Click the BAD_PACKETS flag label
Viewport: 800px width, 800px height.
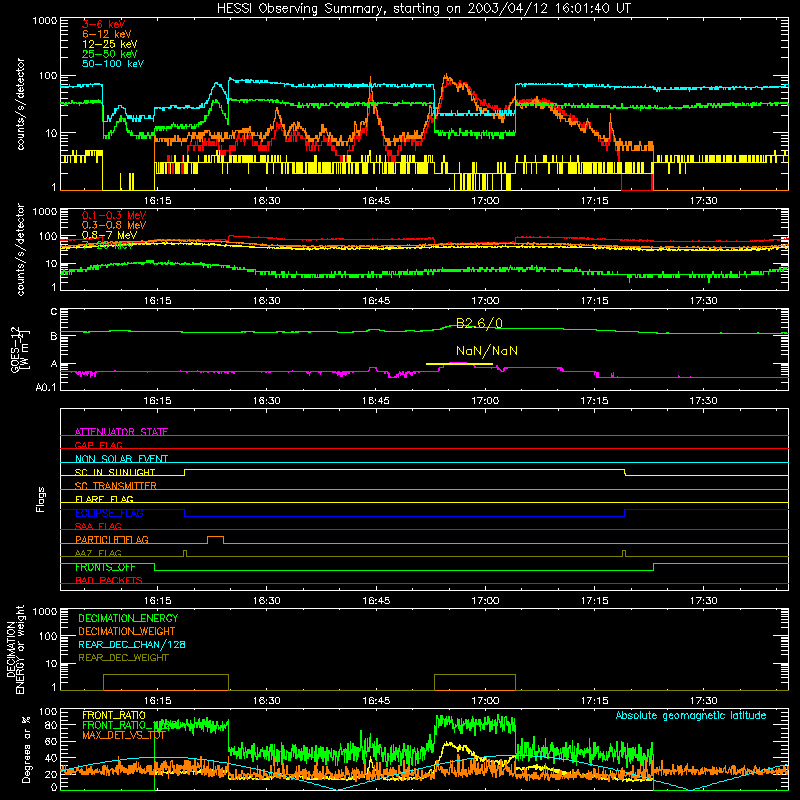(x=109, y=580)
